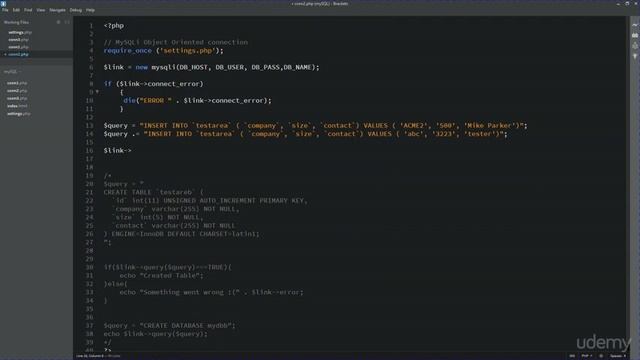
Task: Open the Edit menu
Action: coord(16,10)
